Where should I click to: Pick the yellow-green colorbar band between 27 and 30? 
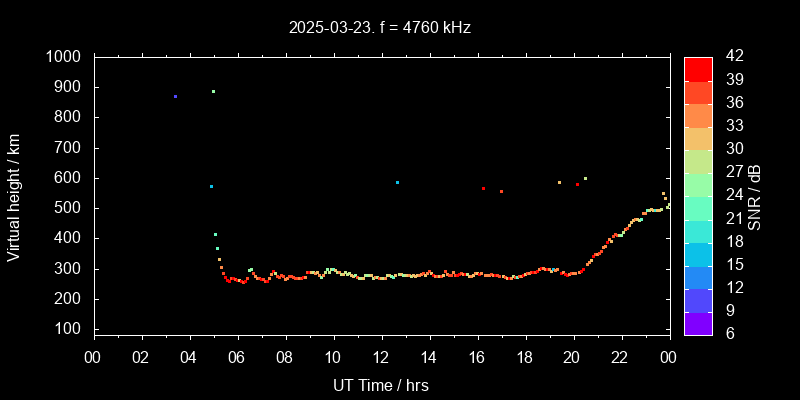[698, 161]
